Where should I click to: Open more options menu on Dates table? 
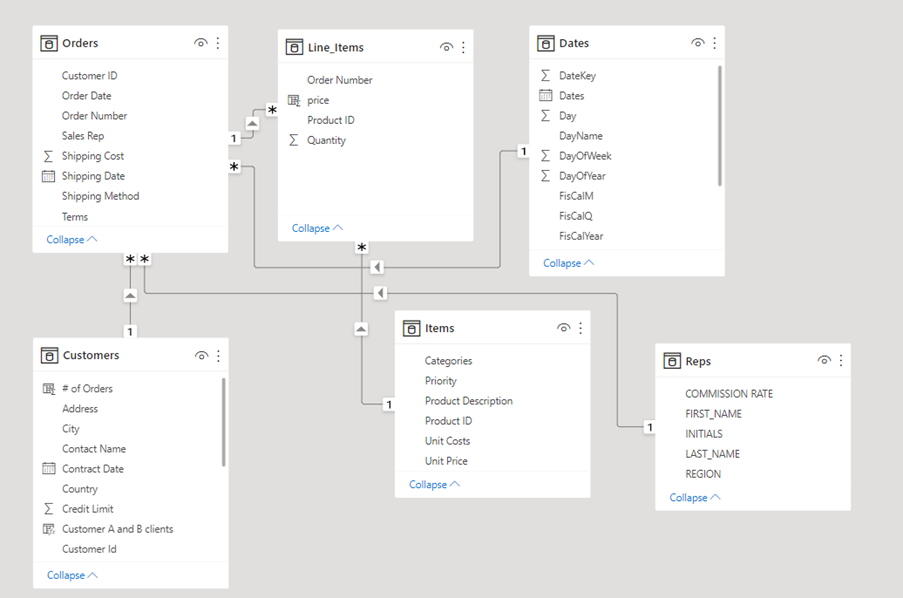click(x=714, y=43)
